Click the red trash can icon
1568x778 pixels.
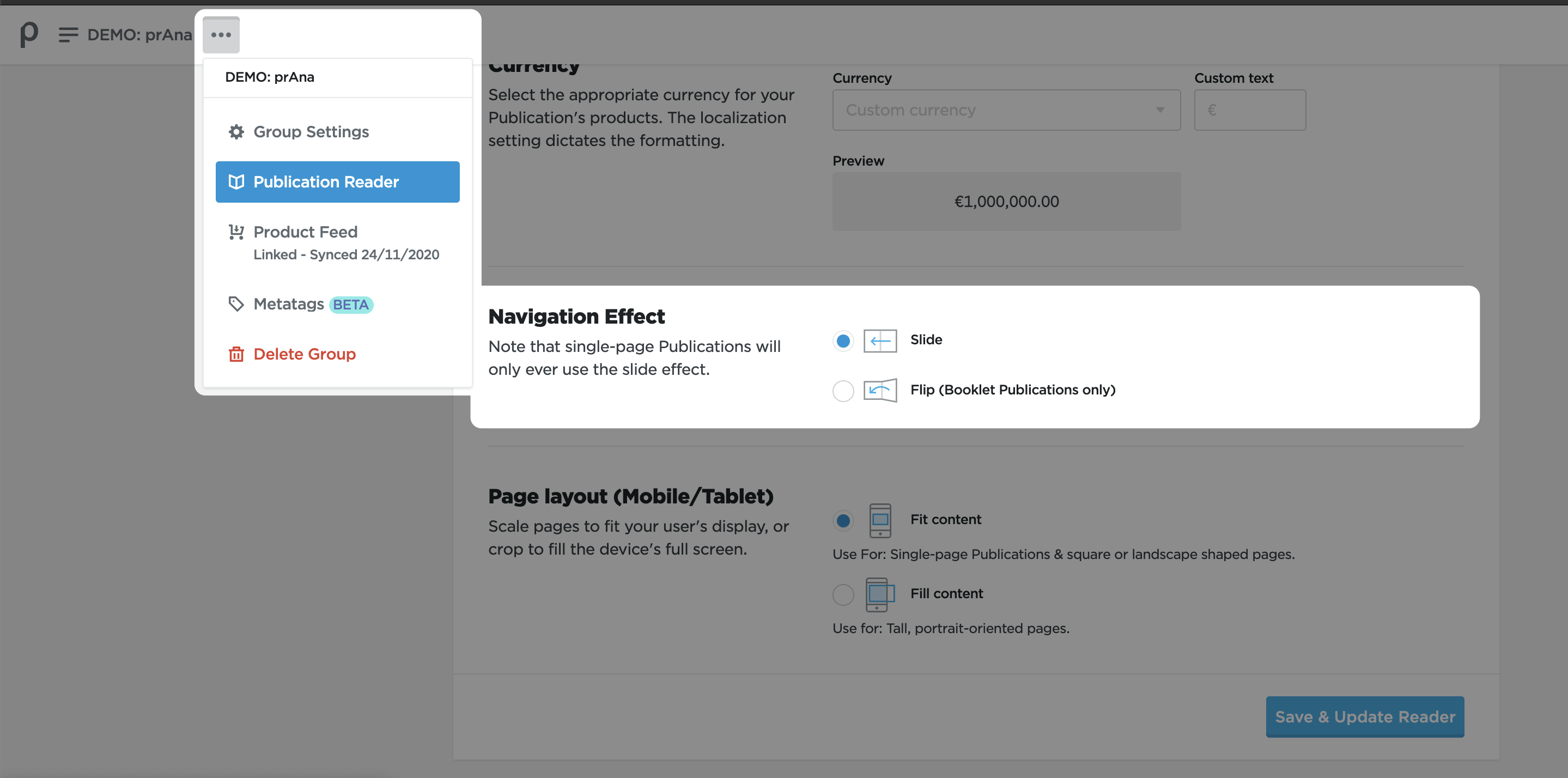(236, 354)
